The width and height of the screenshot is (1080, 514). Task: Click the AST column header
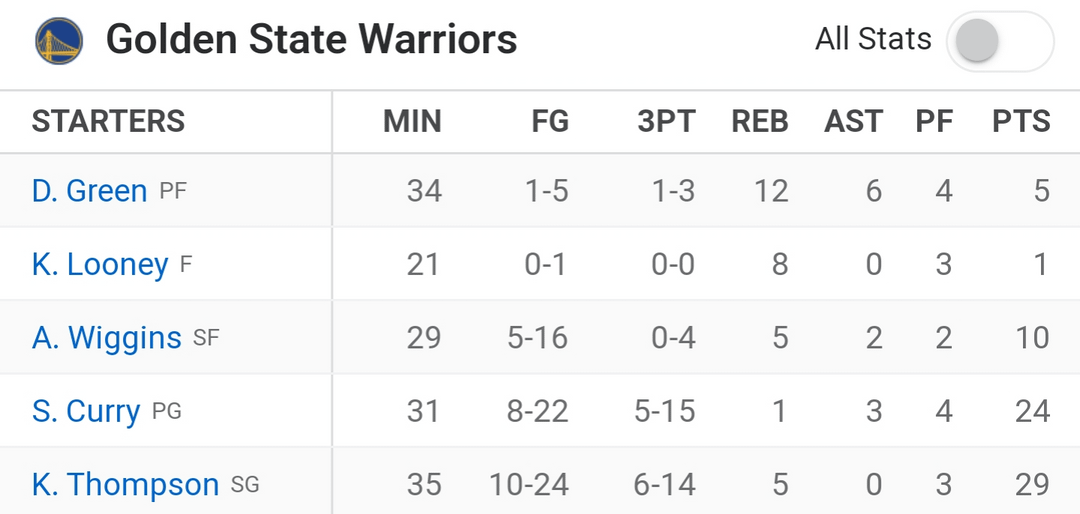[x=853, y=122]
